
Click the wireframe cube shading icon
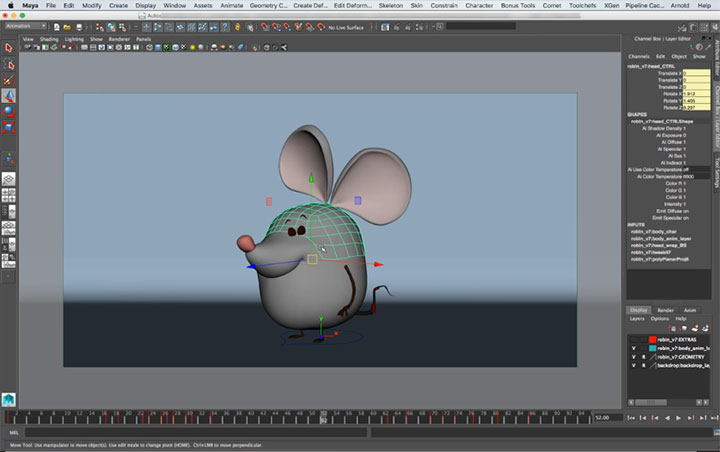coord(149,47)
